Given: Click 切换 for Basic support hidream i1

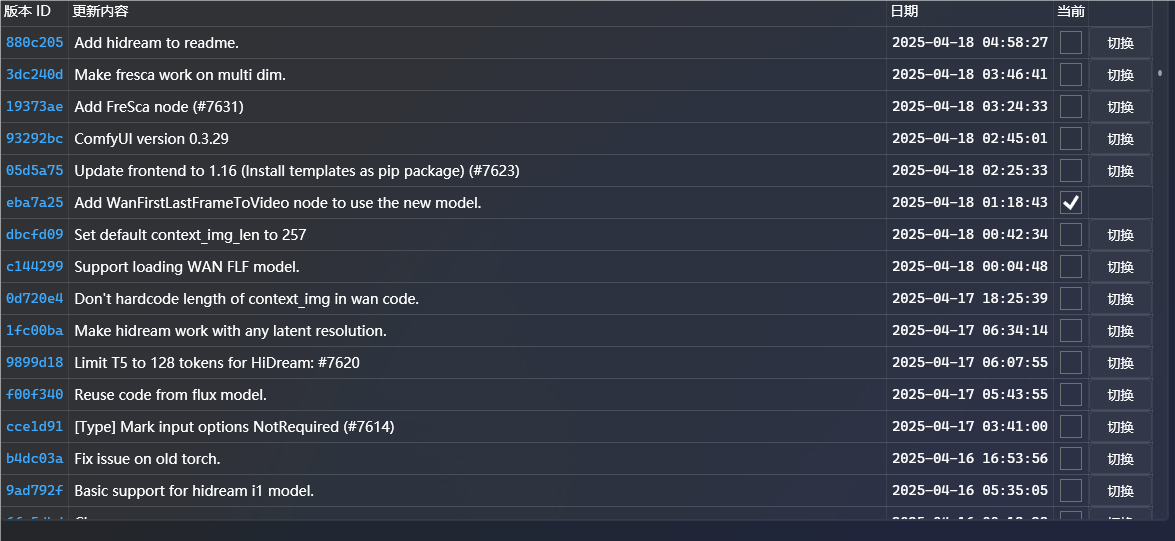Looking at the screenshot, I should [1120, 491].
